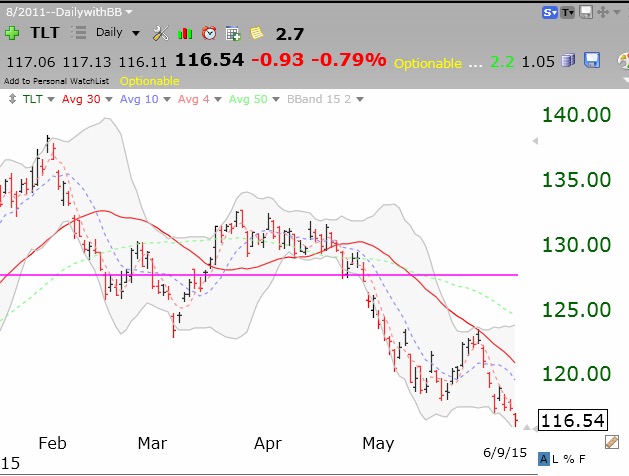Expand the Avg 30 indicator dropdown
Screen dimensions: 629x476
click(x=109, y=99)
